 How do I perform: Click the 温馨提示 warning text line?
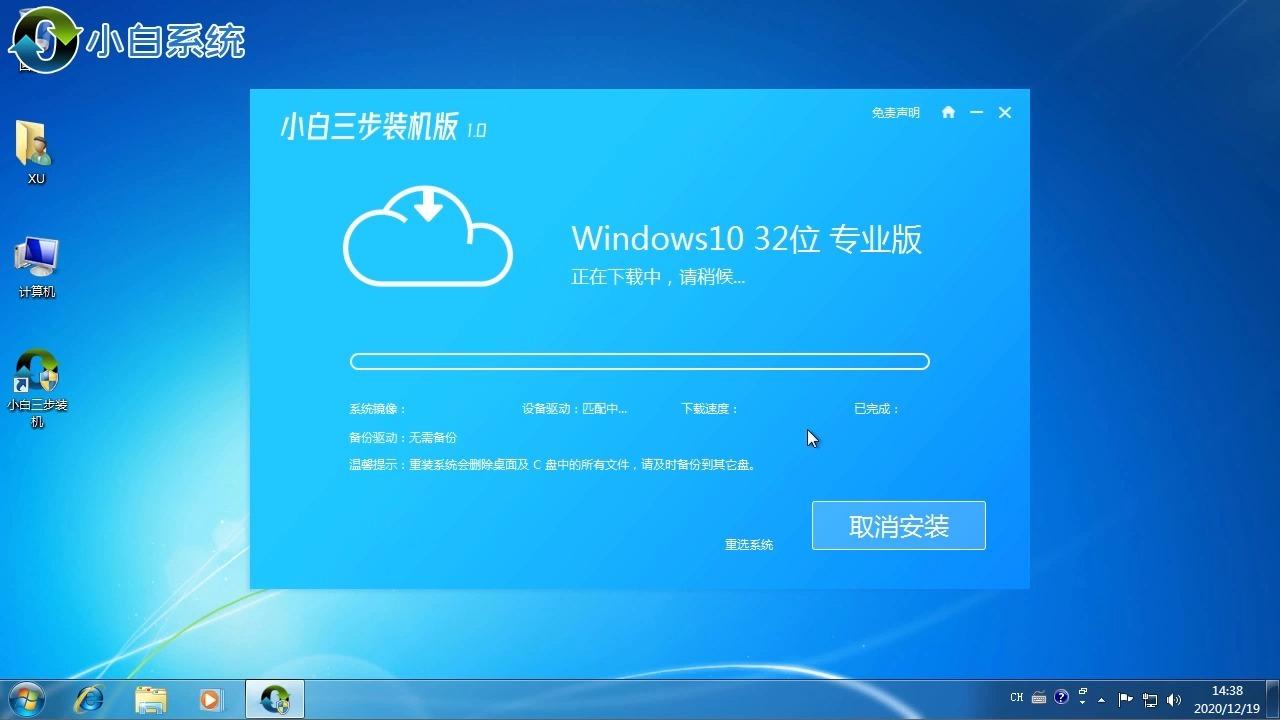(552, 465)
